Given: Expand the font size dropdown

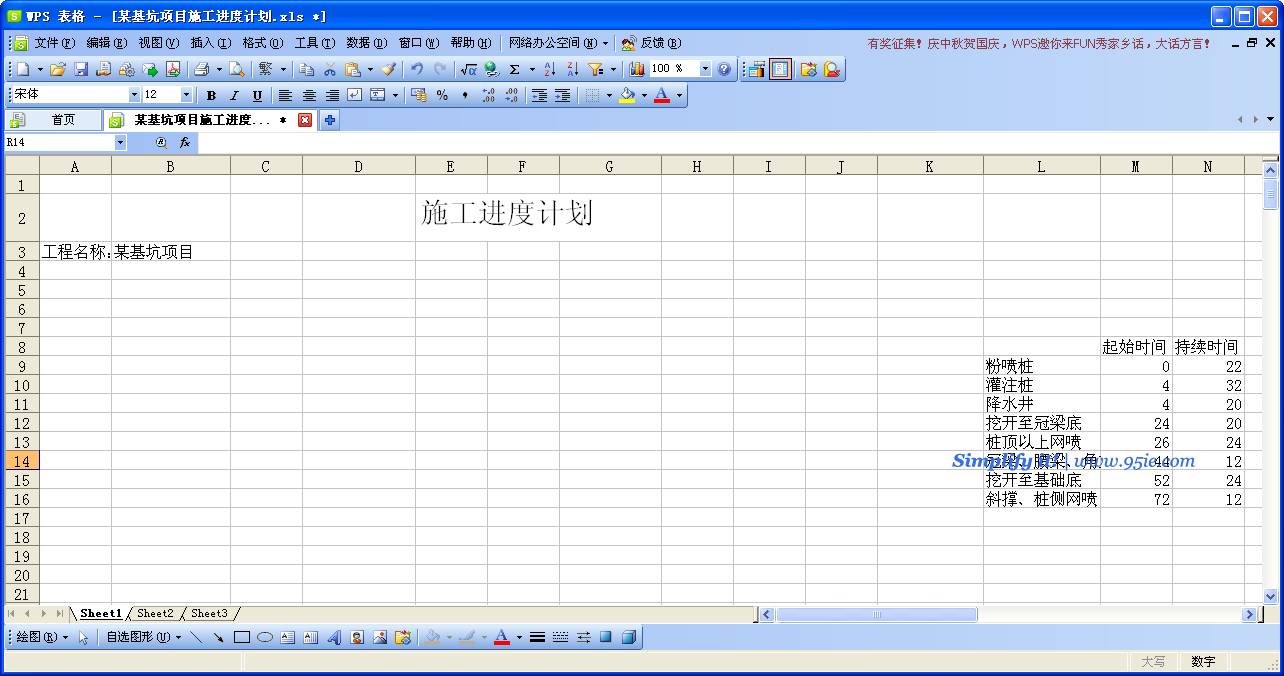Looking at the screenshot, I should [186, 95].
